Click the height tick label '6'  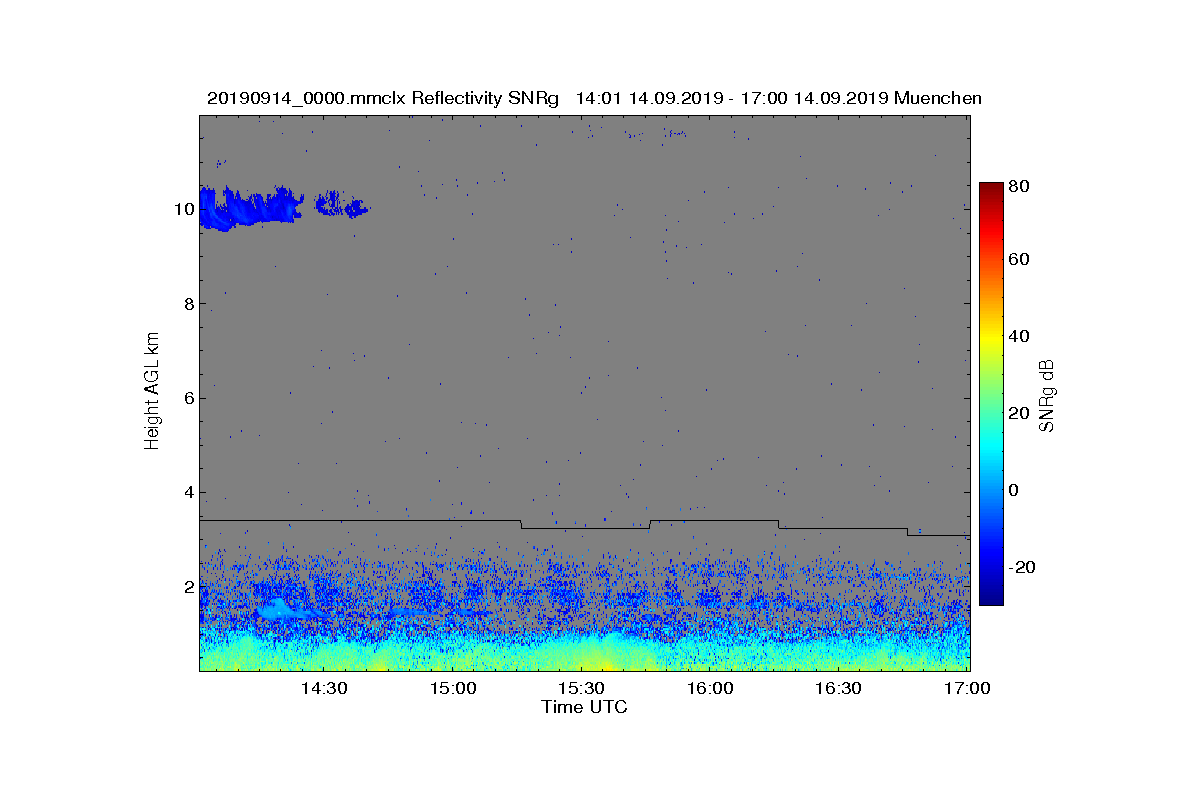tap(187, 398)
